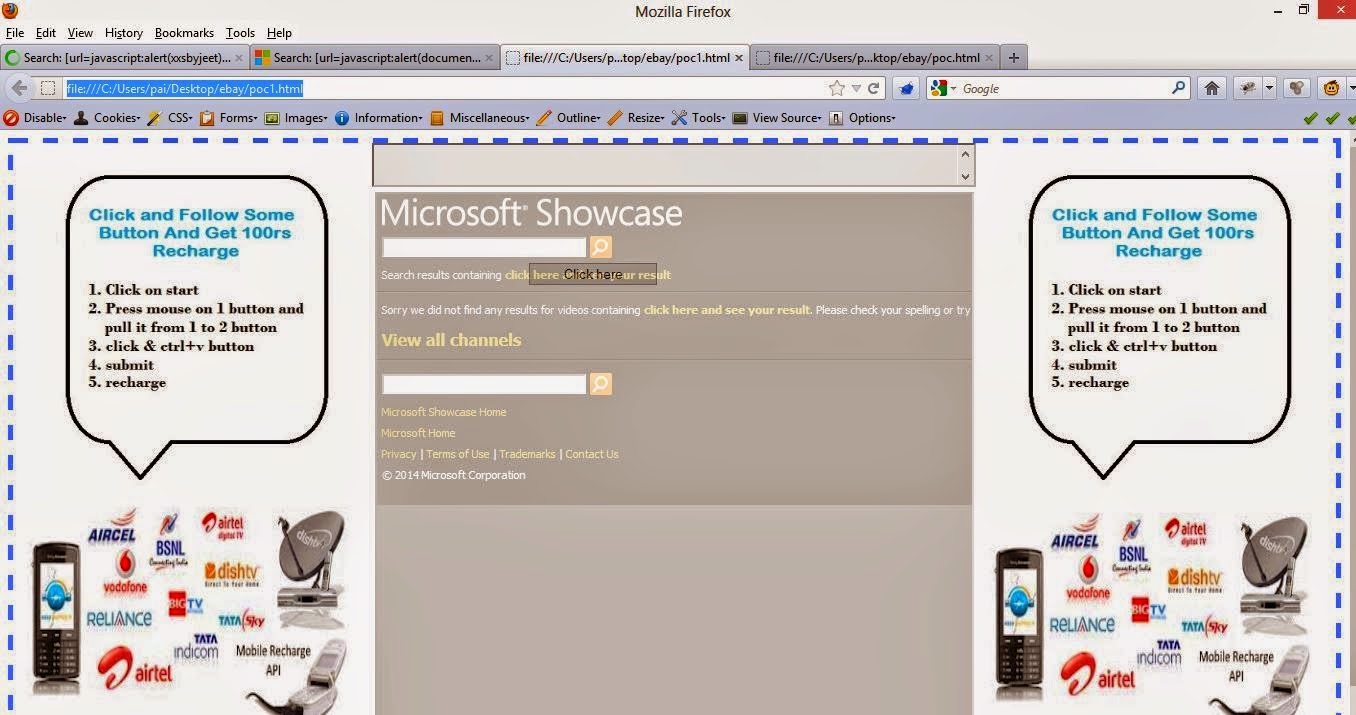The image size is (1356, 715).
Task: Click the grey heart-shaped toolbar icon
Action: 1296,88
